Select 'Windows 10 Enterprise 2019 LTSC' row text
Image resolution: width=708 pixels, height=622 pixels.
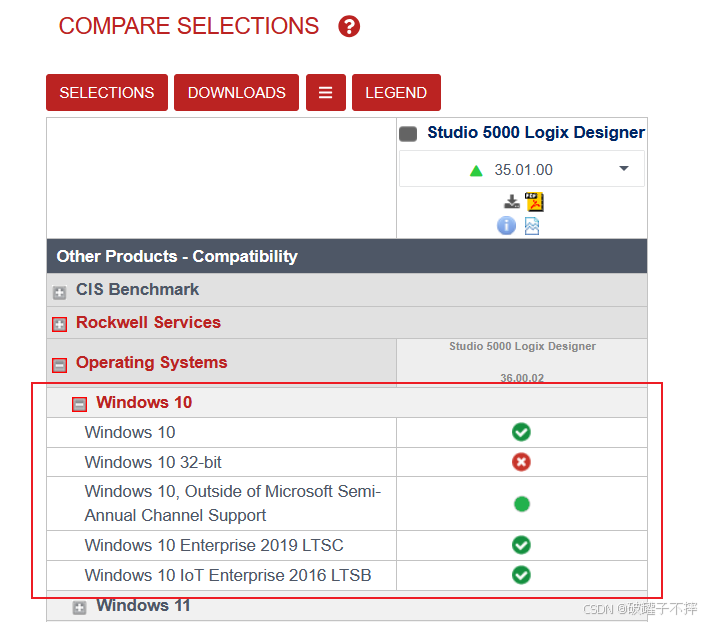tap(214, 545)
